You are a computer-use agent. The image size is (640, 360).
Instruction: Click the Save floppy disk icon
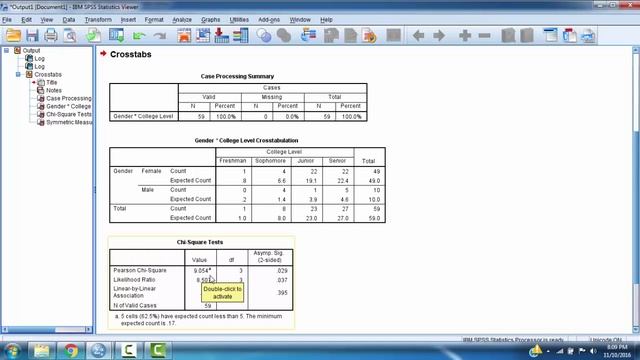32,36
